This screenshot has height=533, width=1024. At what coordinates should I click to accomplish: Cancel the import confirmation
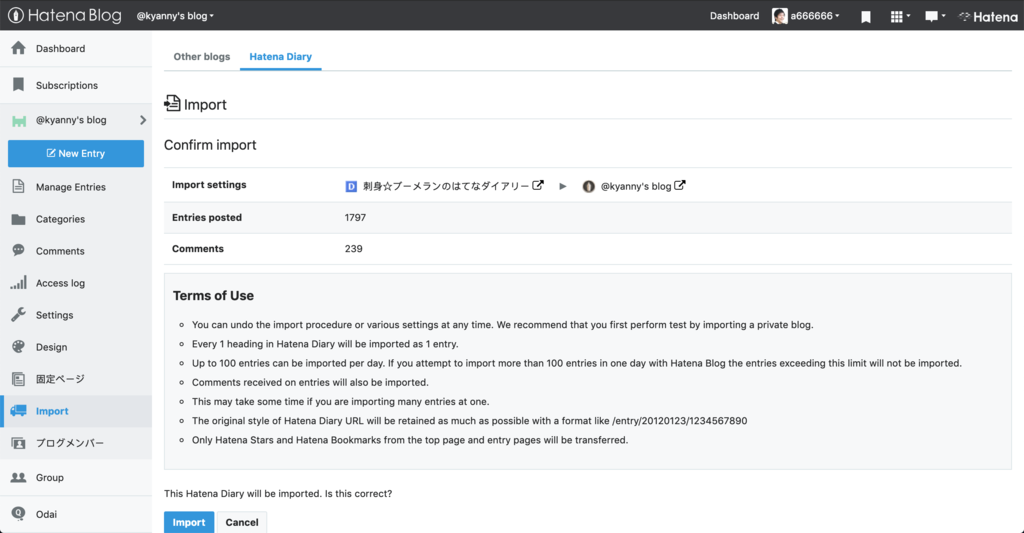(x=242, y=522)
